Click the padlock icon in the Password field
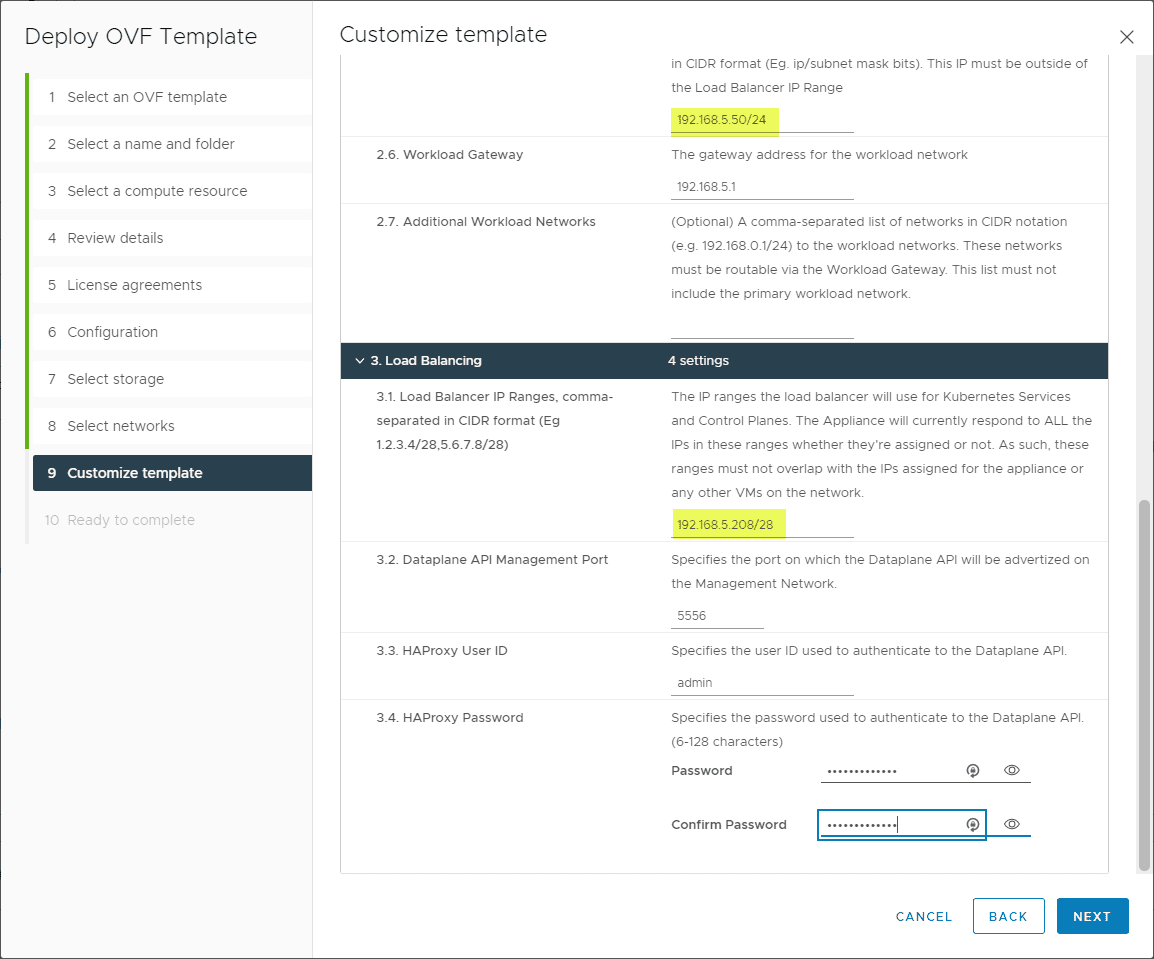This screenshot has width=1154, height=959. tap(972, 770)
